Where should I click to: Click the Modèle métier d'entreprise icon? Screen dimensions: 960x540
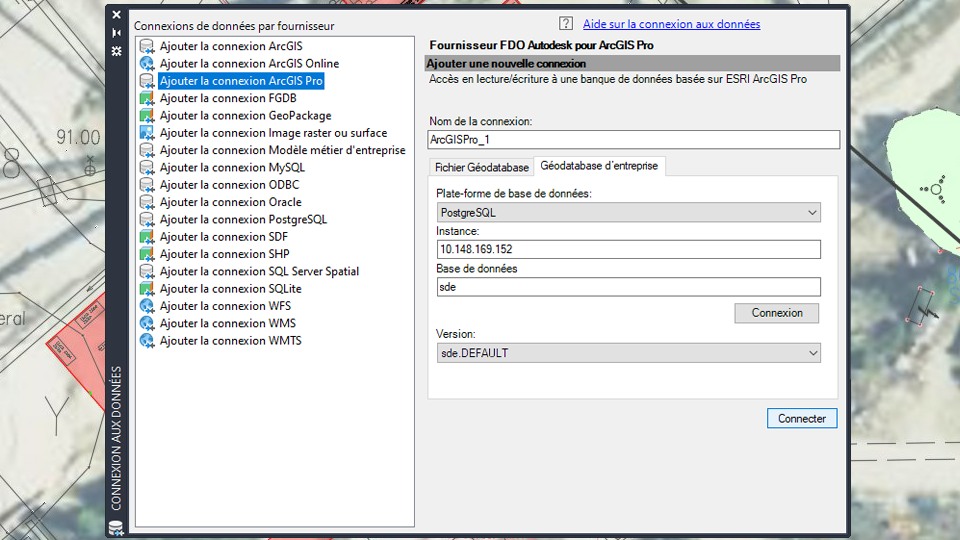[x=147, y=150]
